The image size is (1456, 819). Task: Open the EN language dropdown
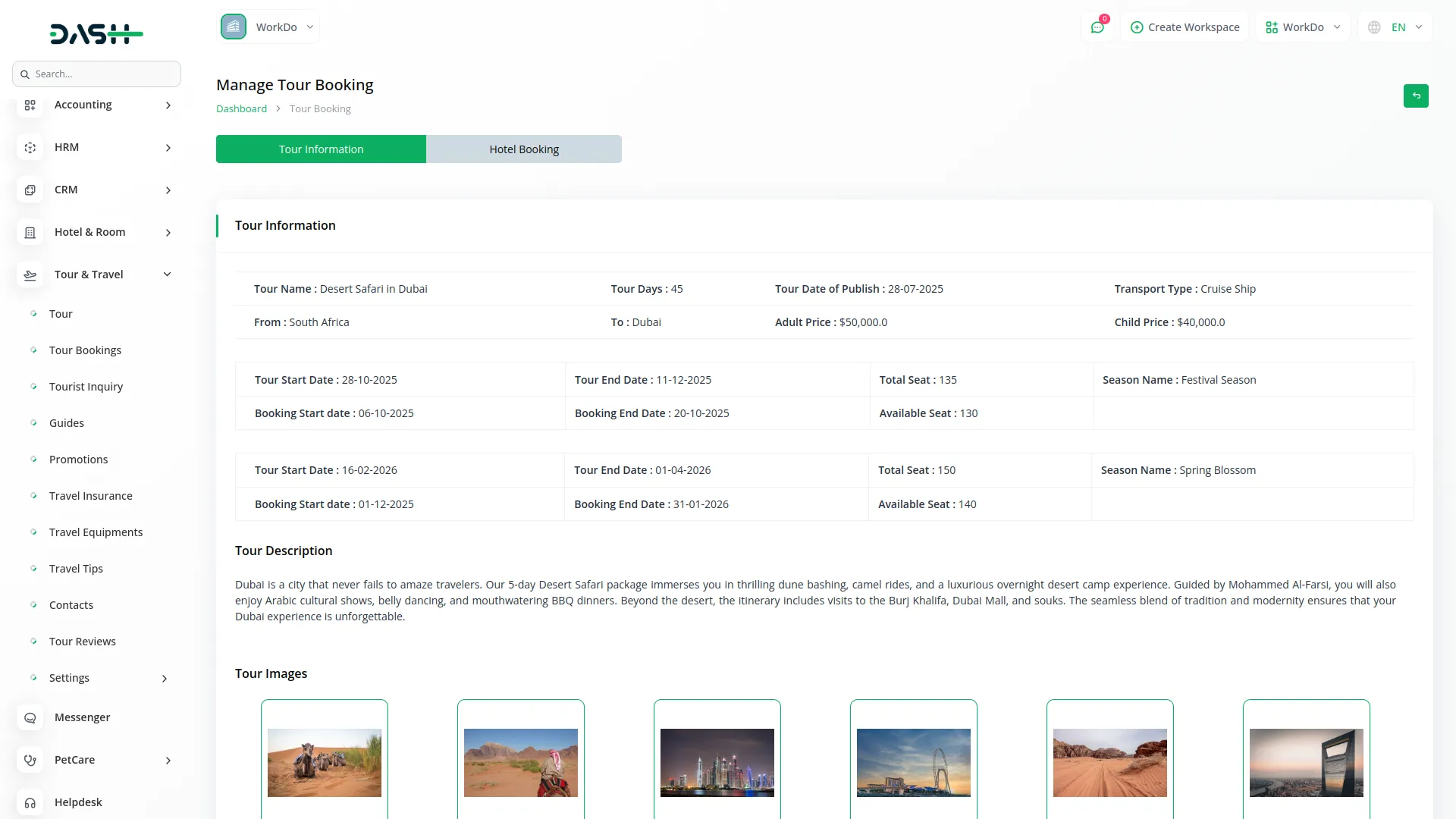point(1395,27)
